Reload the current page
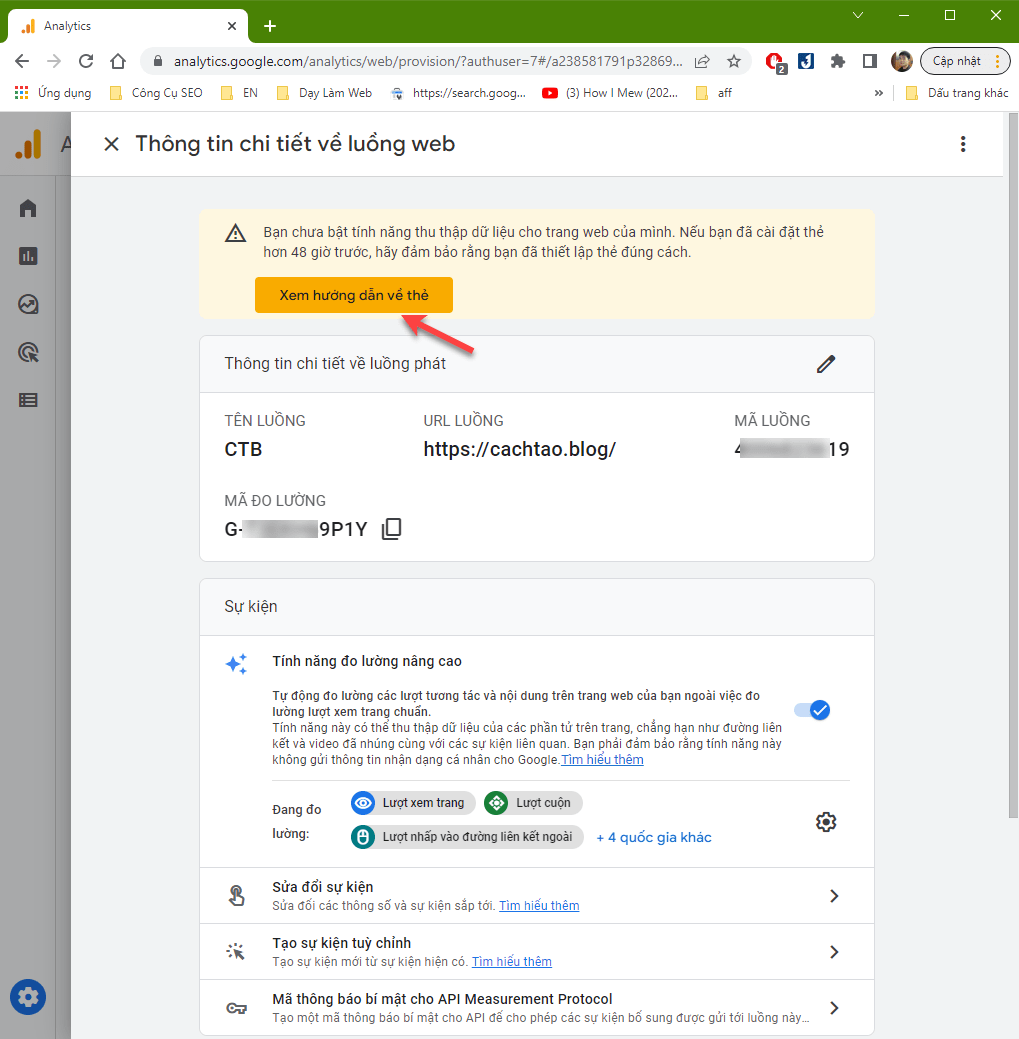The image size is (1019, 1039). 86,61
